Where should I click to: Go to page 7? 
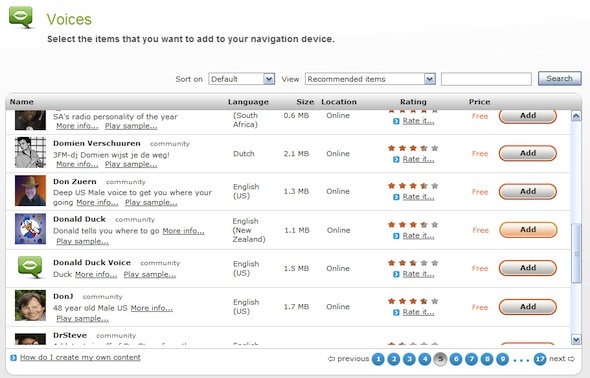tap(471, 359)
